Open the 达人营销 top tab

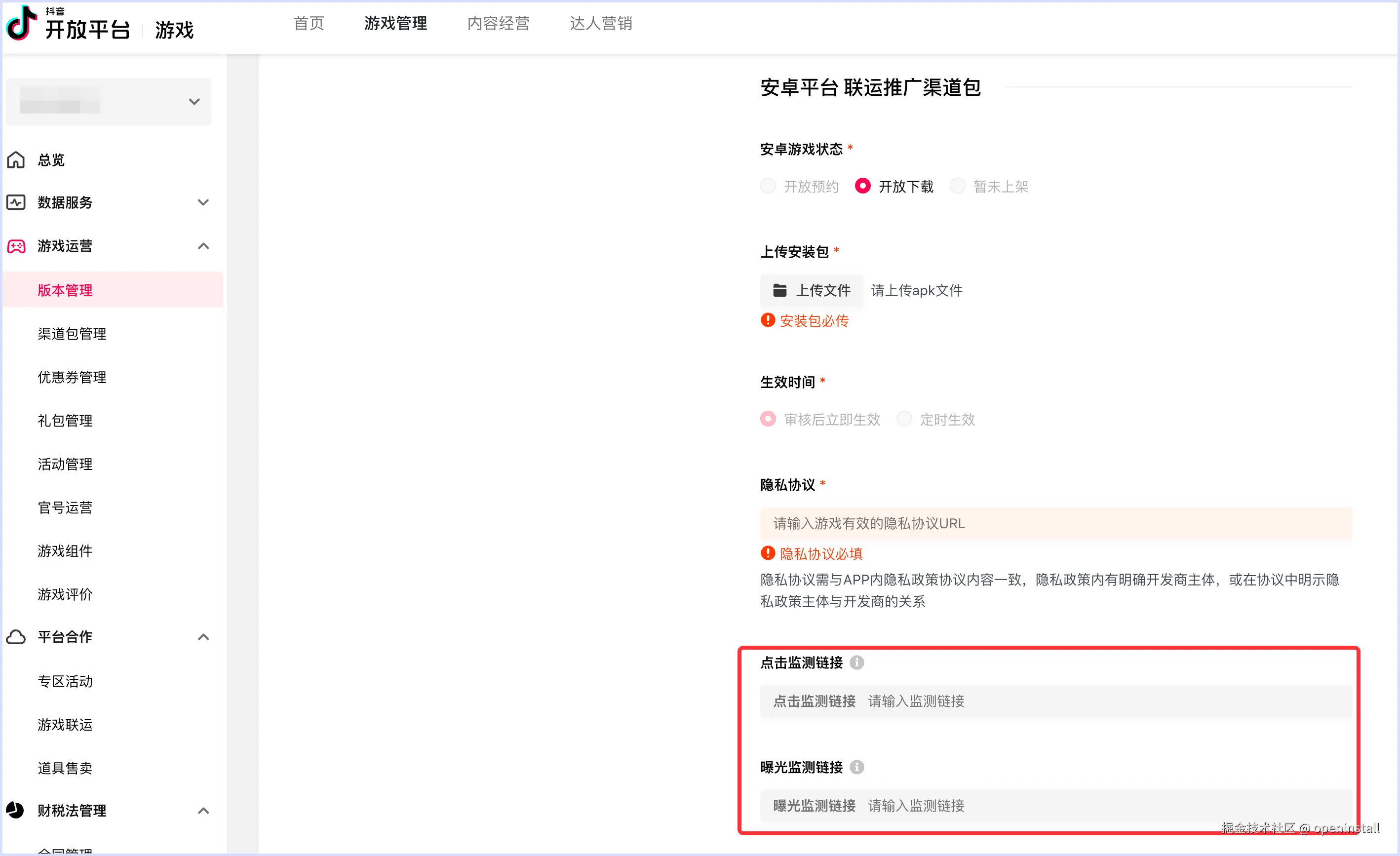(x=601, y=23)
